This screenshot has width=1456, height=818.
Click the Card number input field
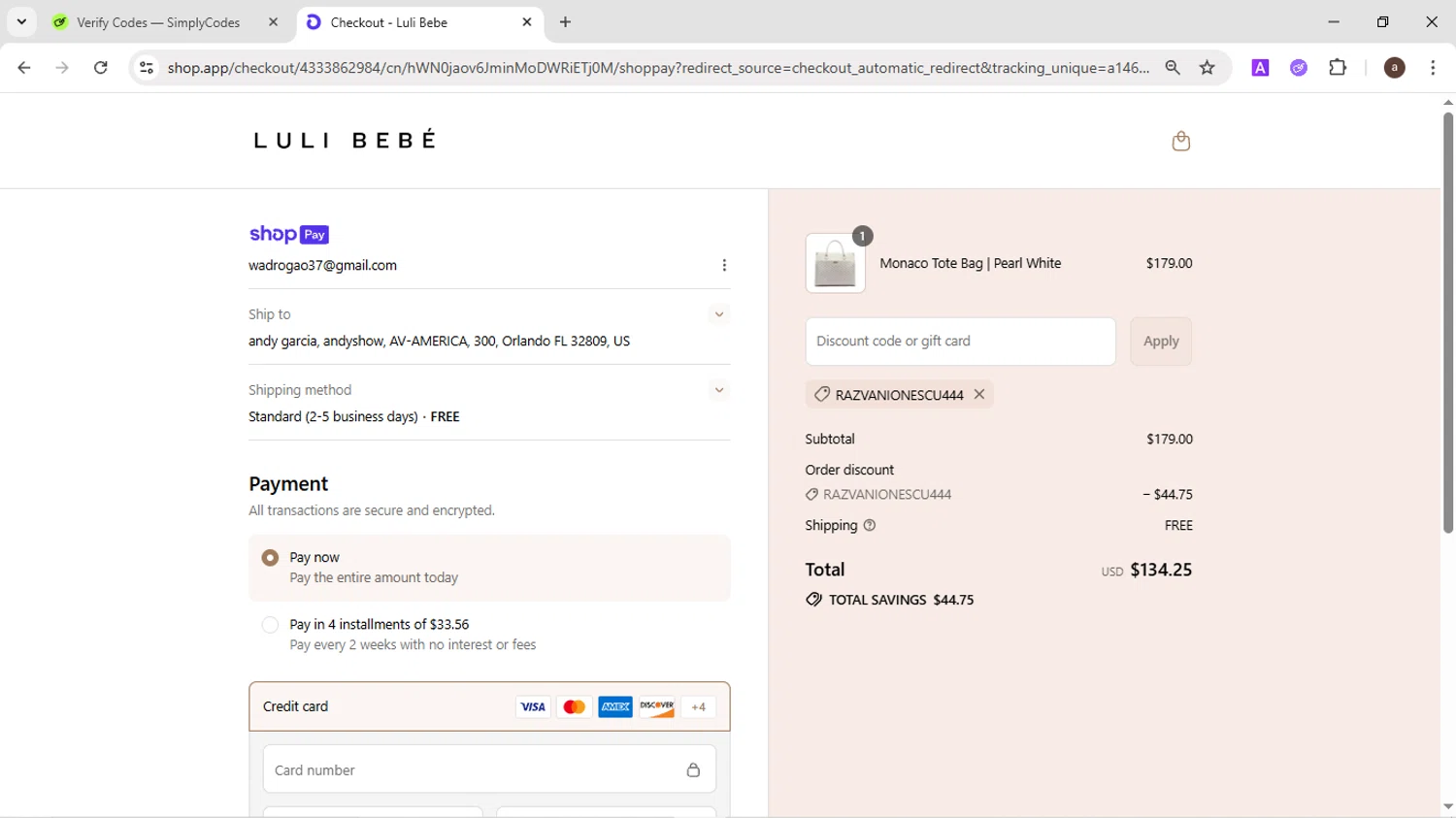tap(489, 769)
